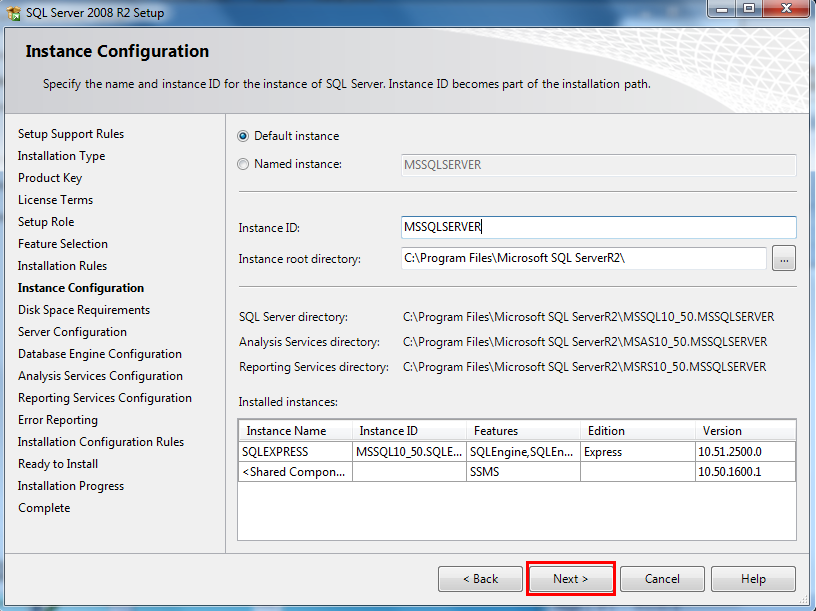Click Analysis Services Configuration step
Image resolution: width=816 pixels, height=611 pixels.
100,376
